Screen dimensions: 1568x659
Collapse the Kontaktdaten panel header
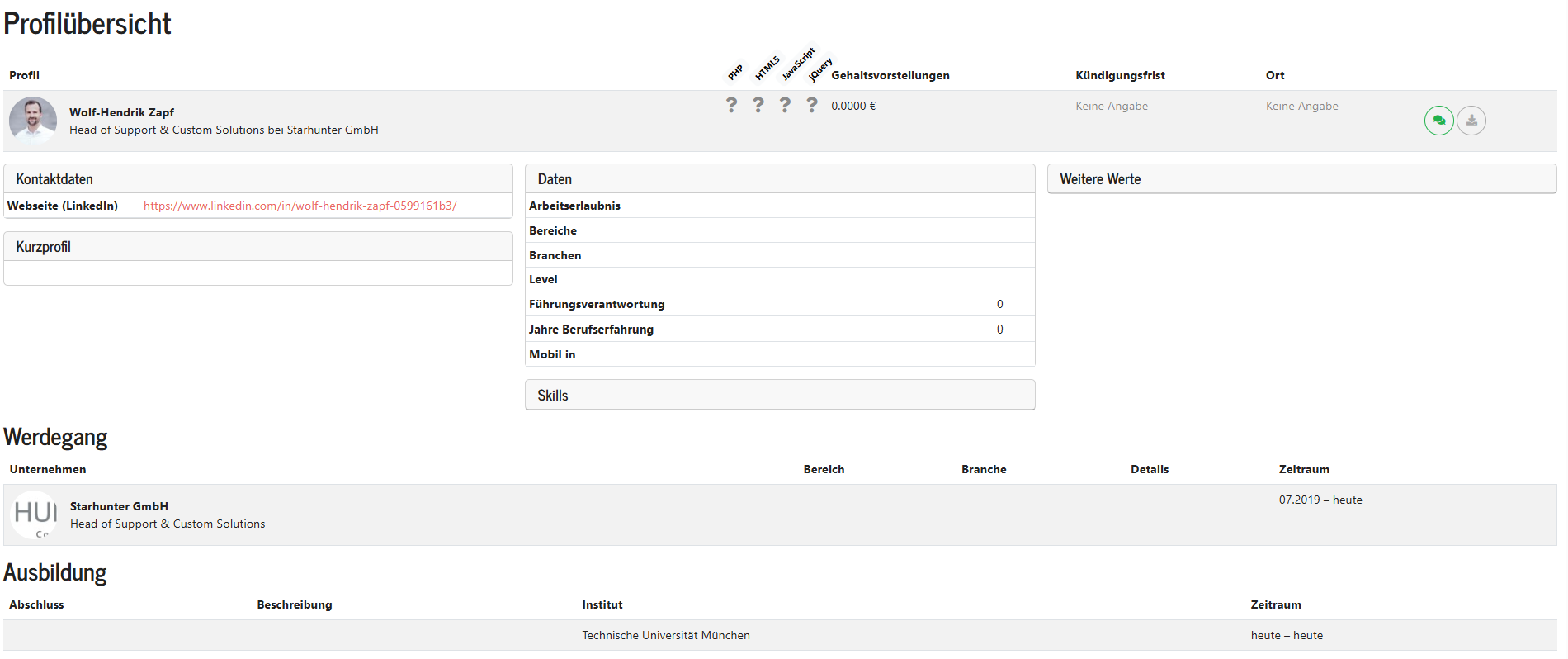coord(258,179)
